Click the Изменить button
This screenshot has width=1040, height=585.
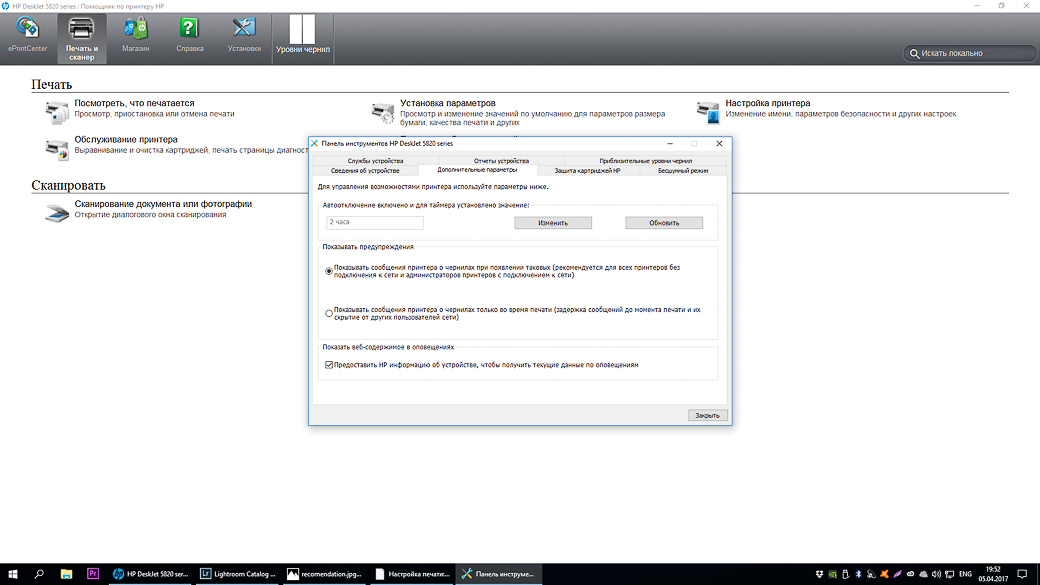[552, 223]
